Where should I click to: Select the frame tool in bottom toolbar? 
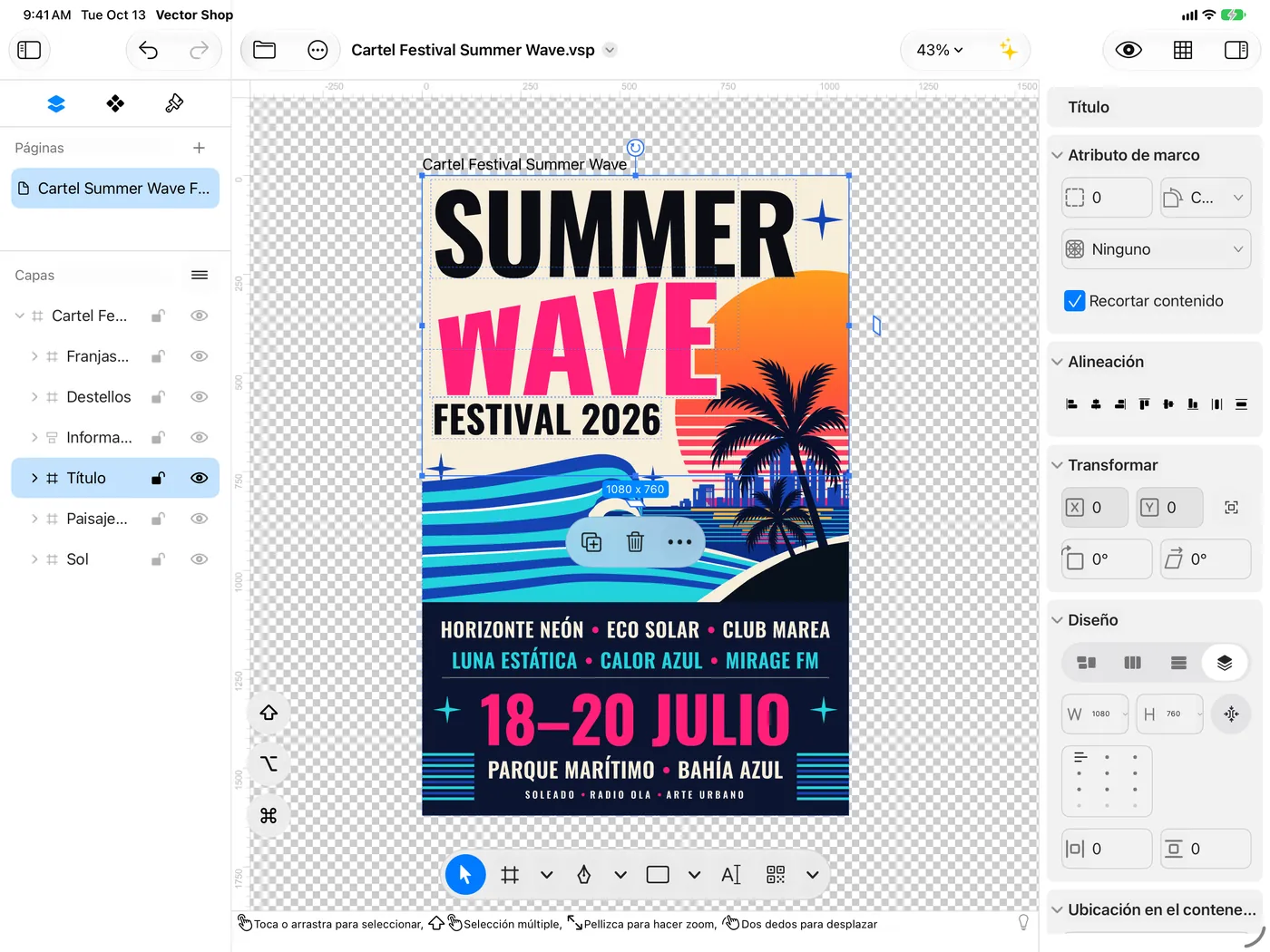pyautogui.click(x=510, y=875)
